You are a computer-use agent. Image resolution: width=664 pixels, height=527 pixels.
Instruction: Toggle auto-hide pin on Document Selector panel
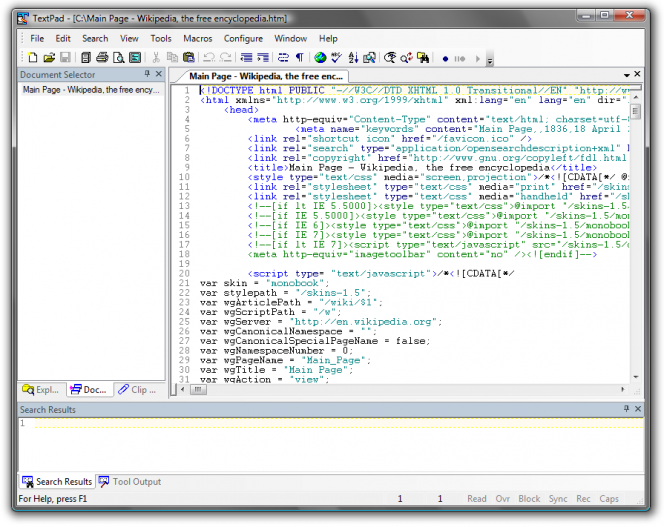click(146, 75)
